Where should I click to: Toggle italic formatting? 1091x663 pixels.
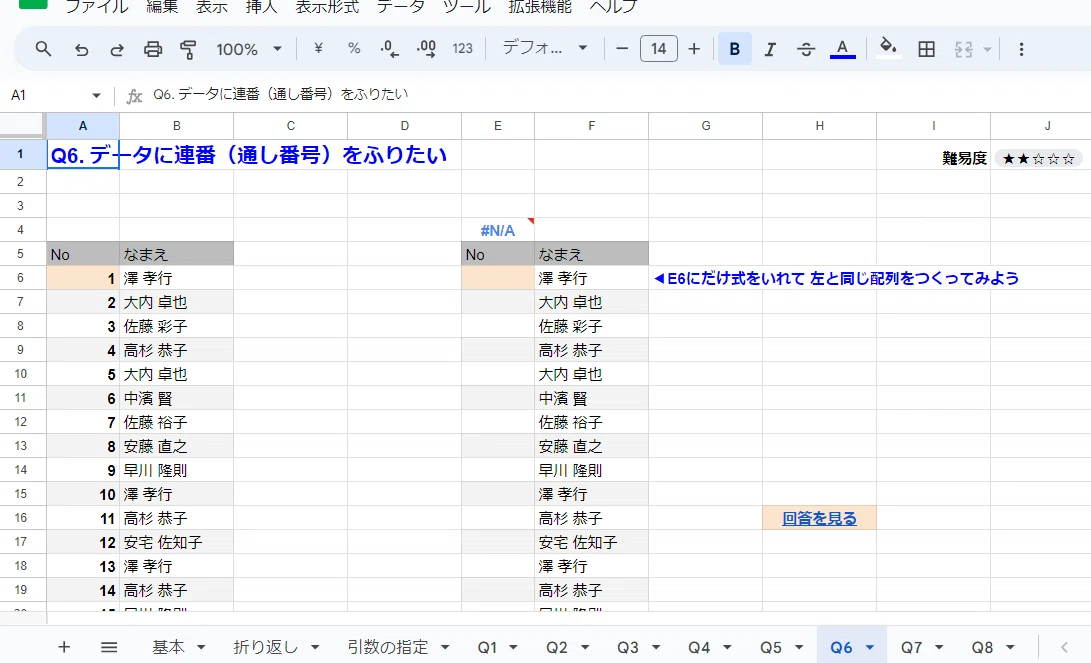(770, 49)
